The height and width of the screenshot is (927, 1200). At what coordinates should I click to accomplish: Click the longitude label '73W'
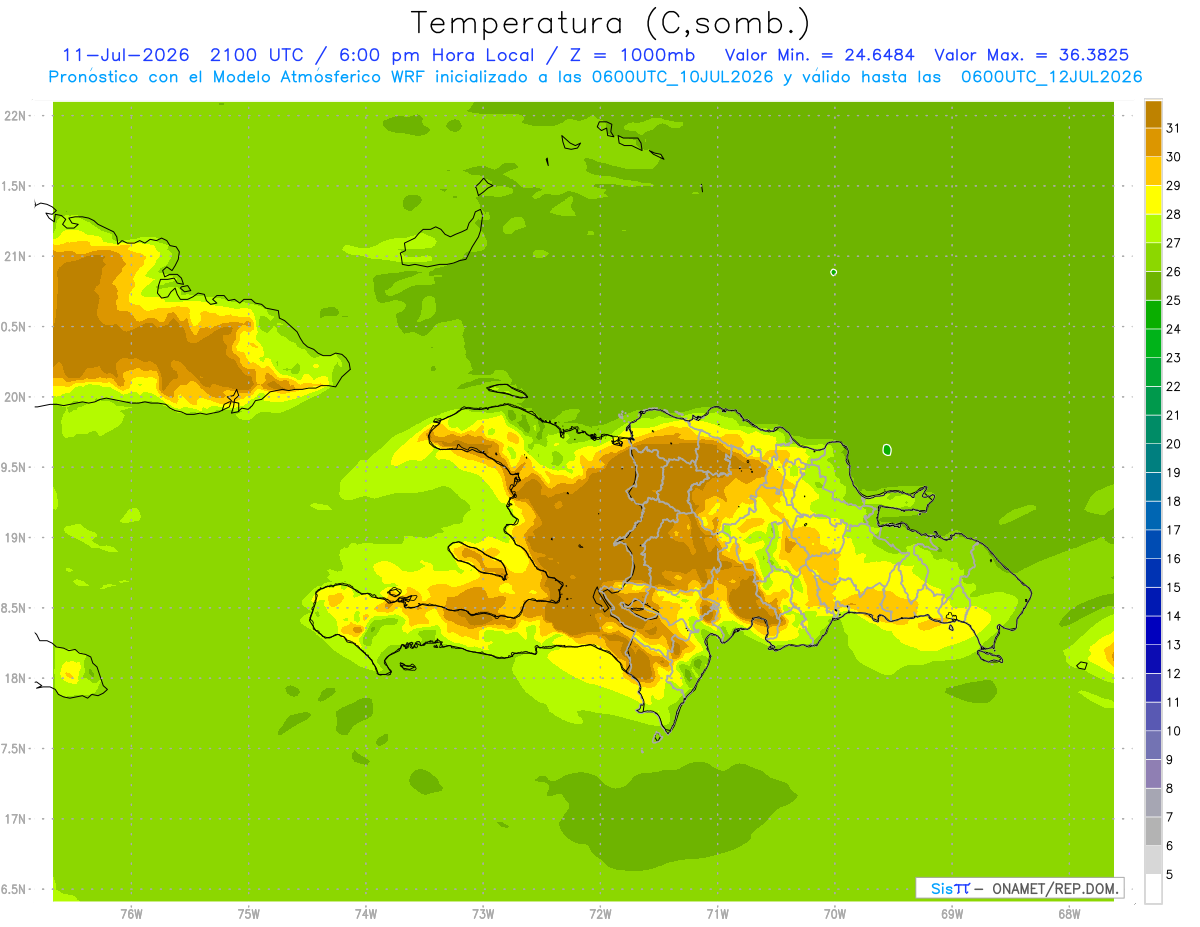[483, 914]
